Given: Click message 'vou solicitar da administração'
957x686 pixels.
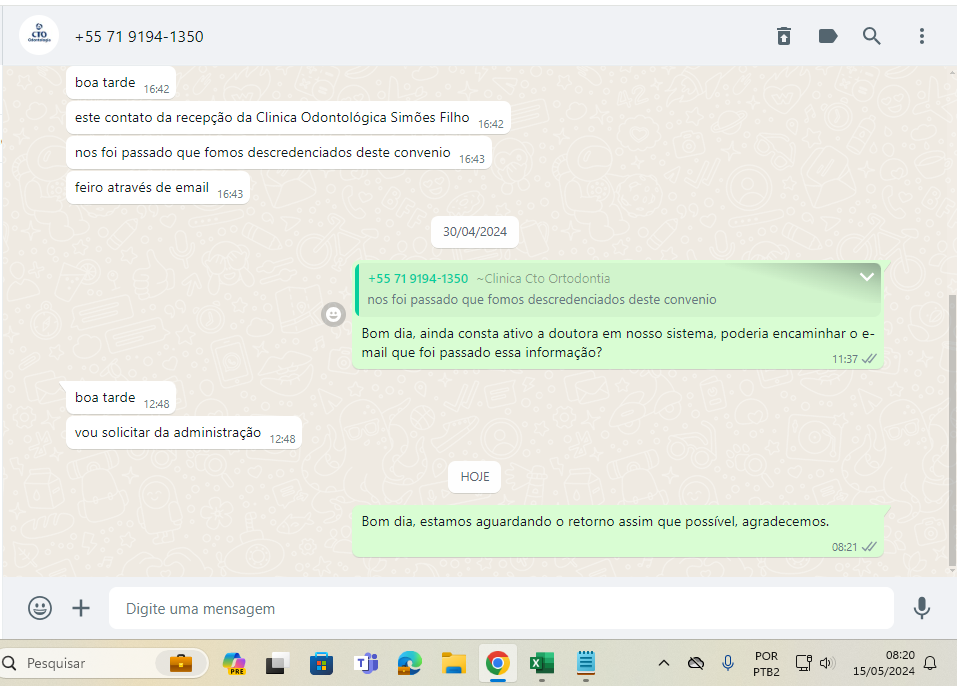Looking at the screenshot, I should (x=184, y=433).
